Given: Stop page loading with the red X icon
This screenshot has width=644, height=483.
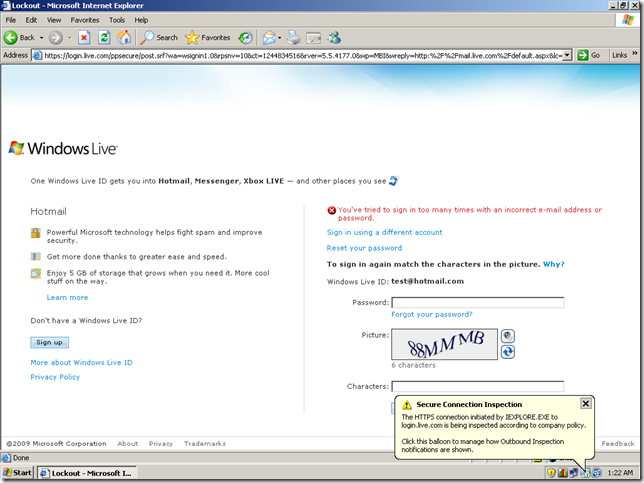Looking at the screenshot, I should point(84,38).
